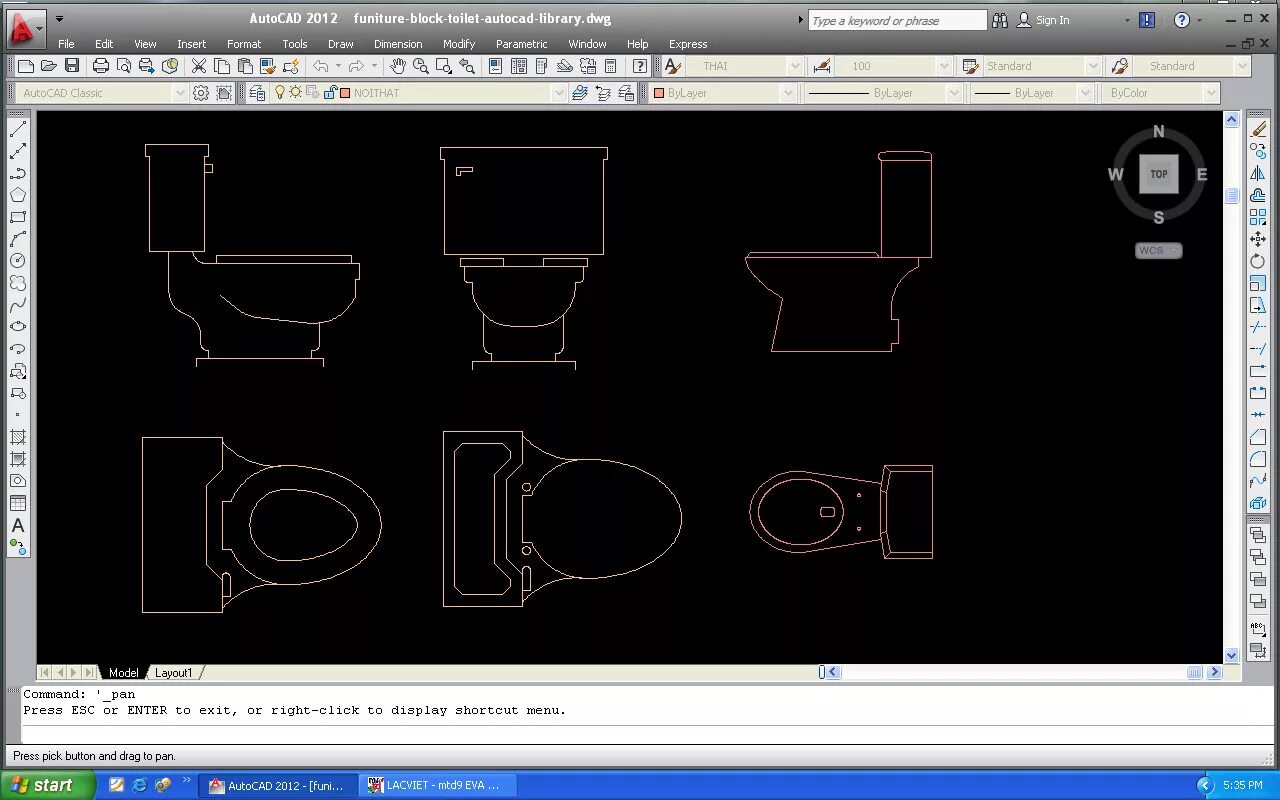Select the Mirror modify tool
The width and height of the screenshot is (1280, 800).
(x=1258, y=173)
